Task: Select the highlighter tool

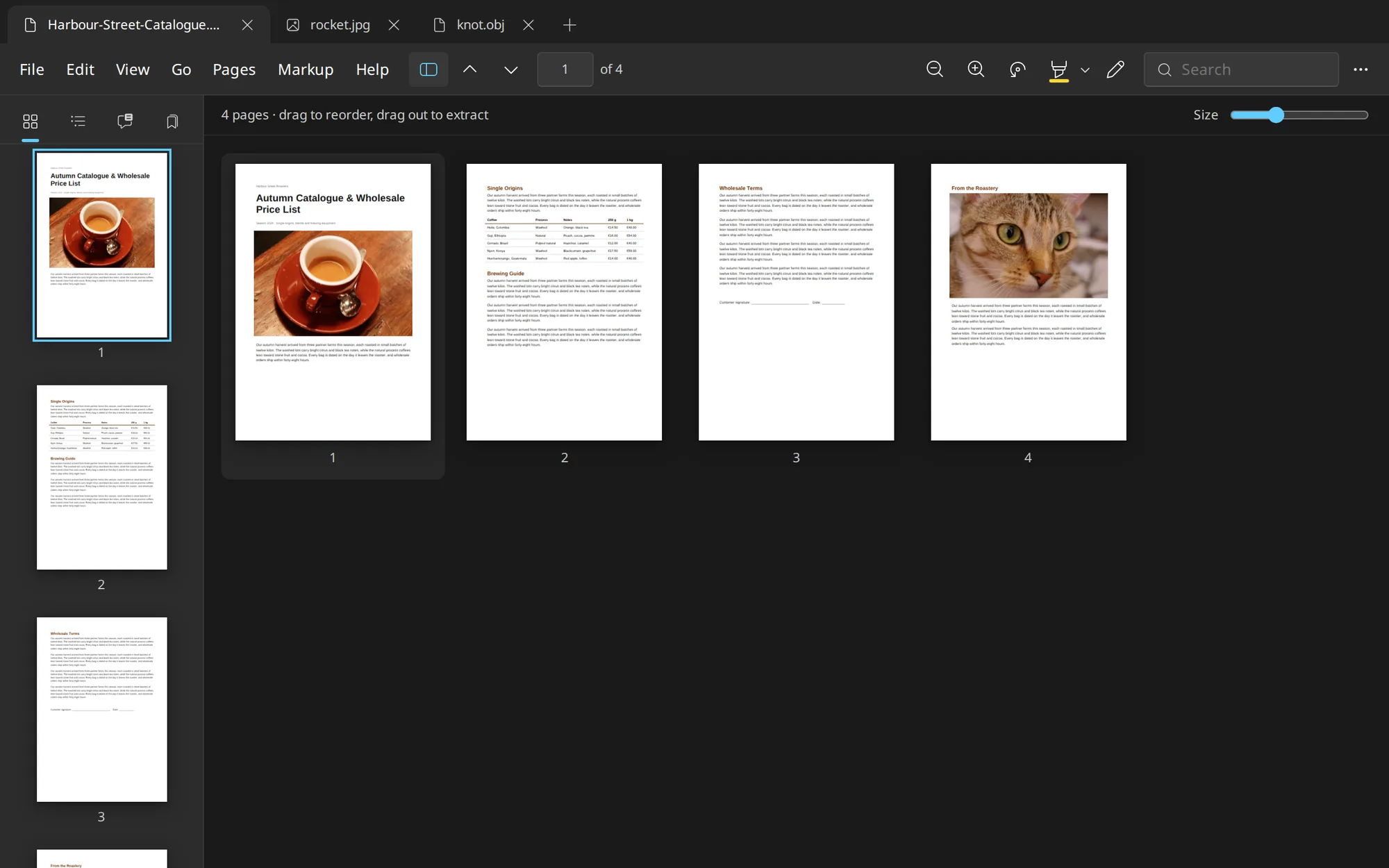Action: [1058, 69]
